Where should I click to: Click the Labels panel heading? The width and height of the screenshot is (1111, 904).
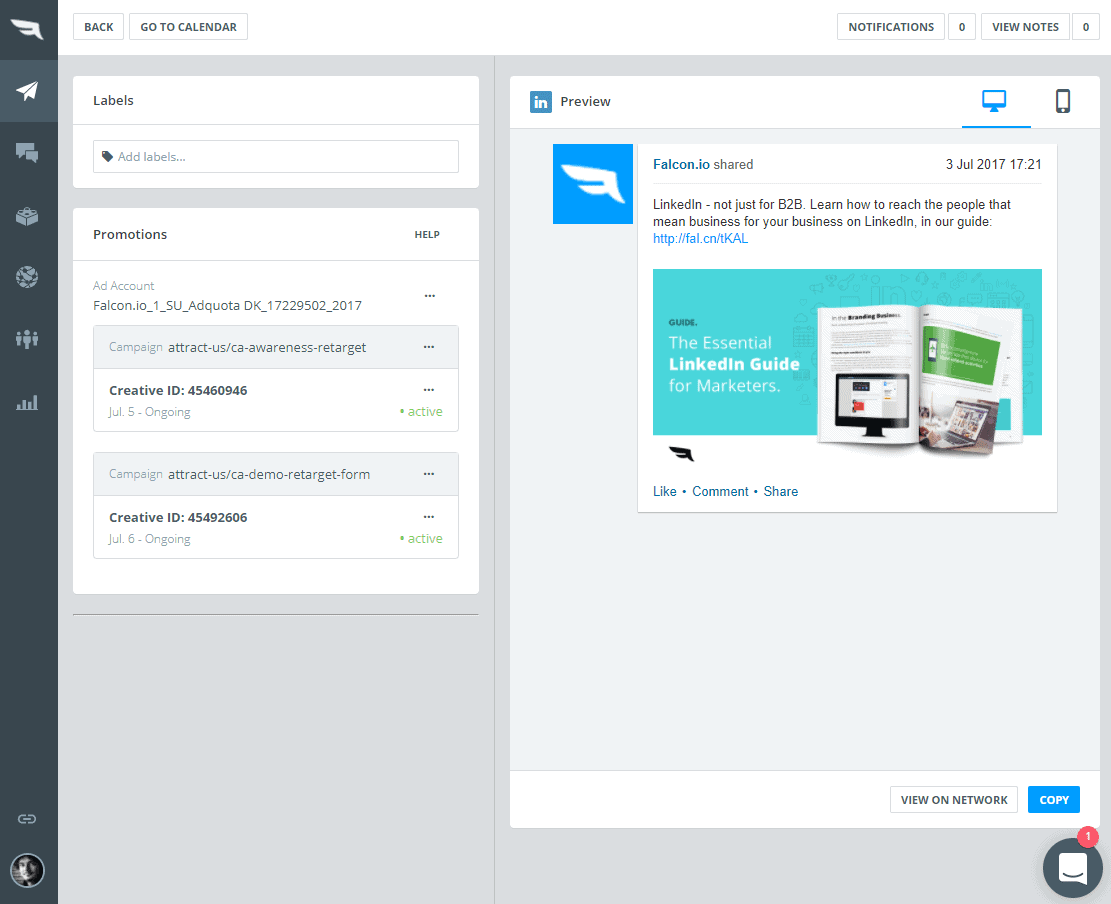[x=113, y=101]
